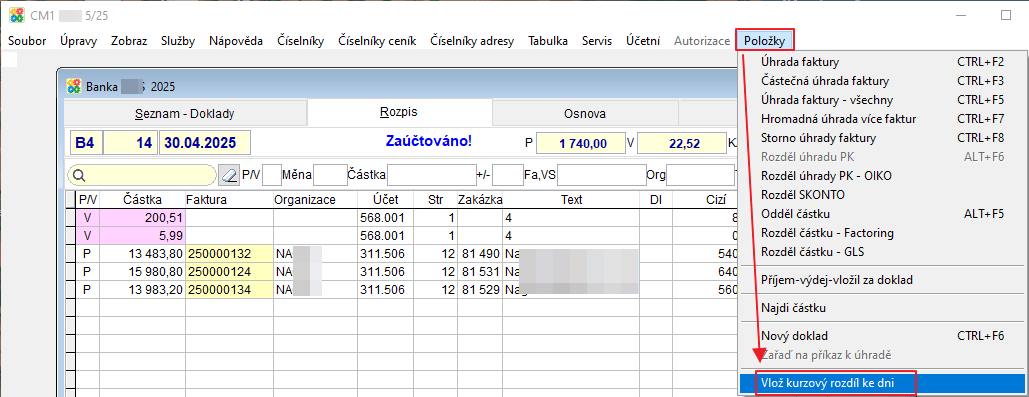Select invoice cell 250000134
The image size is (1029, 397).
coord(228,289)
